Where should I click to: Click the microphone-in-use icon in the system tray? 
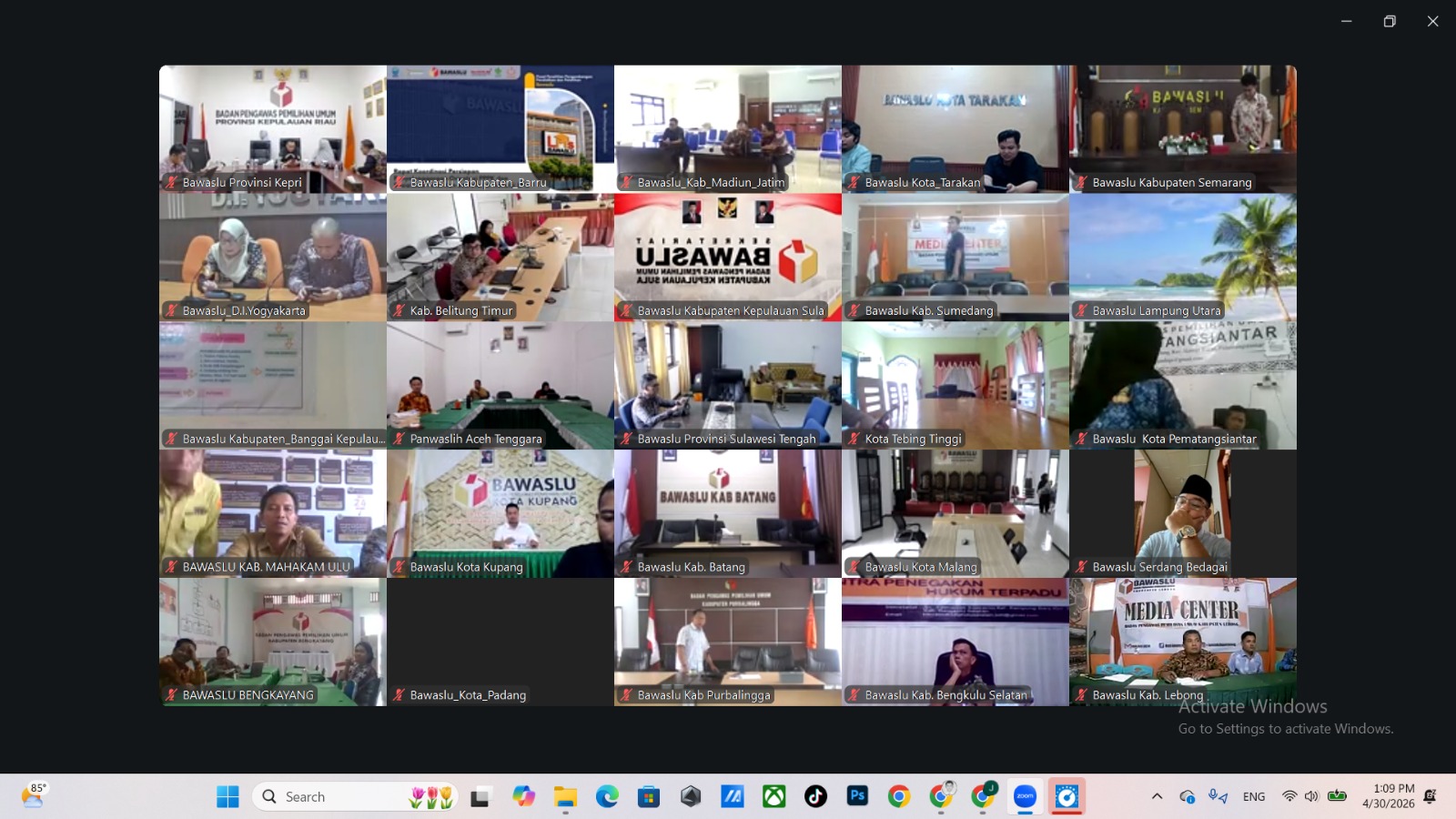tap(1218, 797)
